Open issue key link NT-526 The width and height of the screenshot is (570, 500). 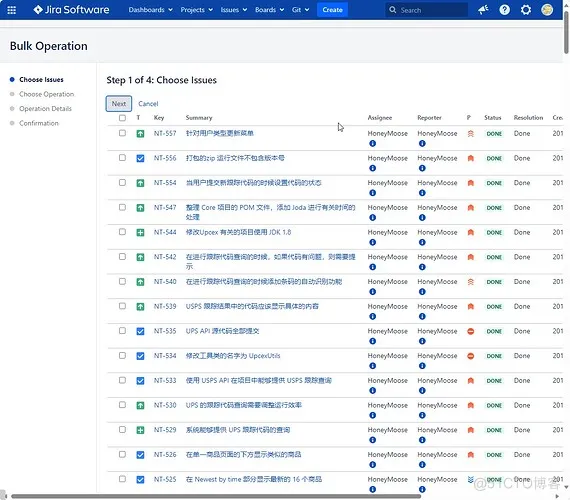pos(165,455)
